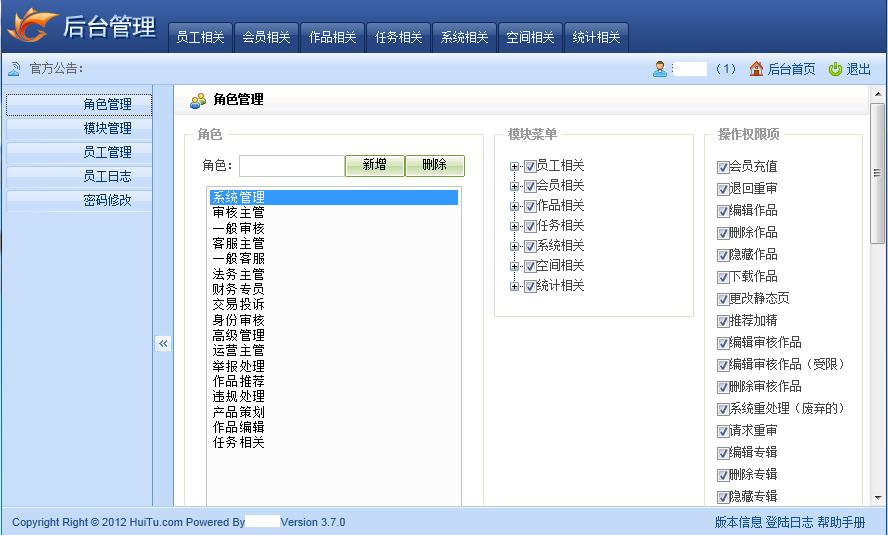The image size is (888, 535).
Task: Click the 后台管理 logo icon
Action: pyautogui.click(x=32, y=25)
